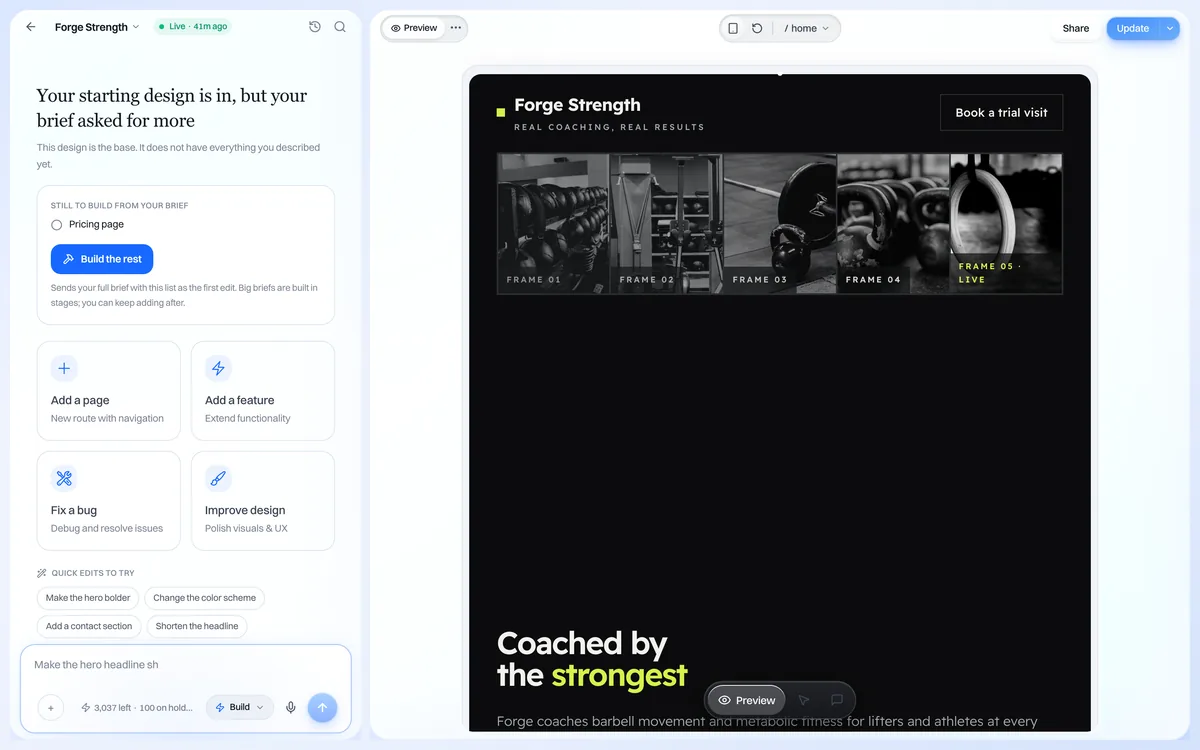1200x750 pixels.
Task: Select the cursor pointer tool in the floating bar
Action: pos(804,700)
